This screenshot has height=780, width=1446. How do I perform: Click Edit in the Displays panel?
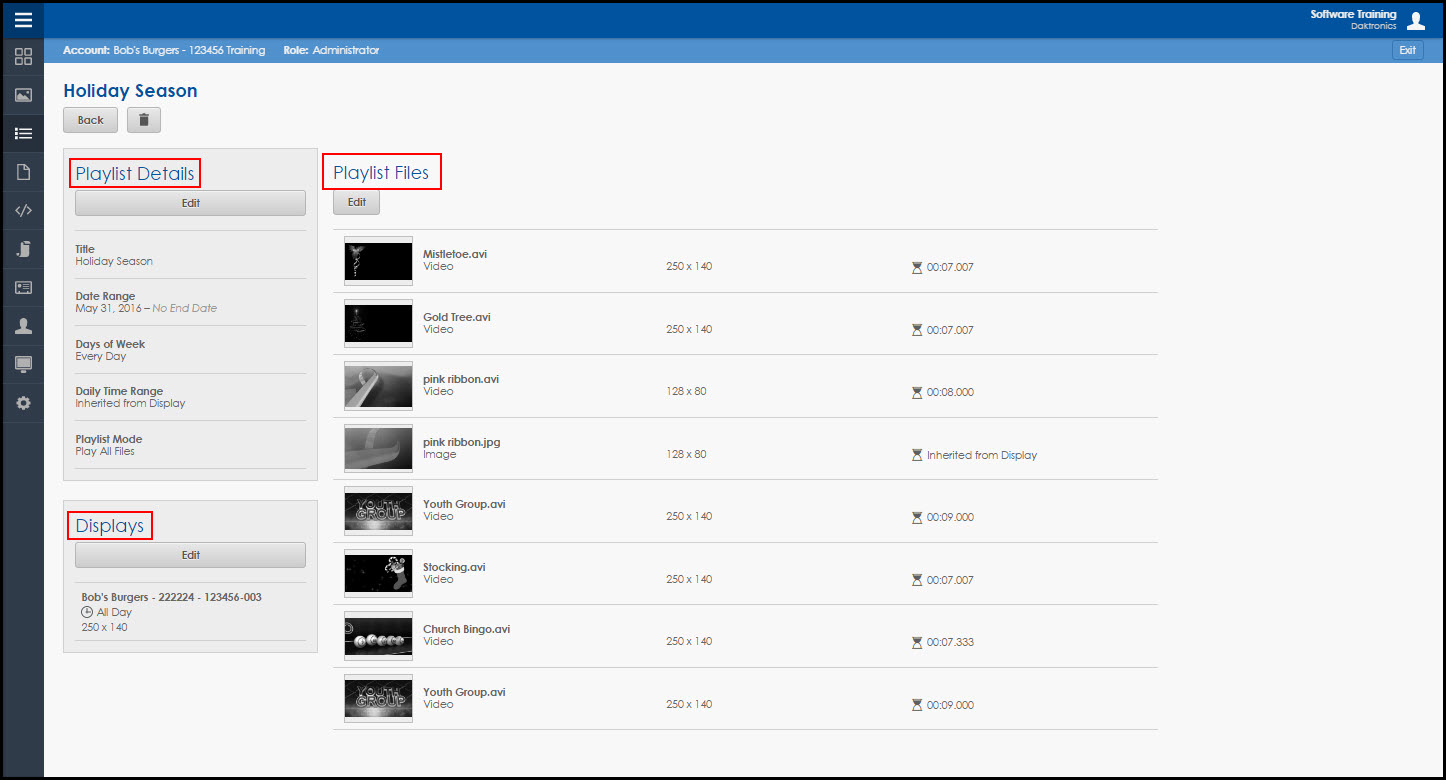pos(190,555)
